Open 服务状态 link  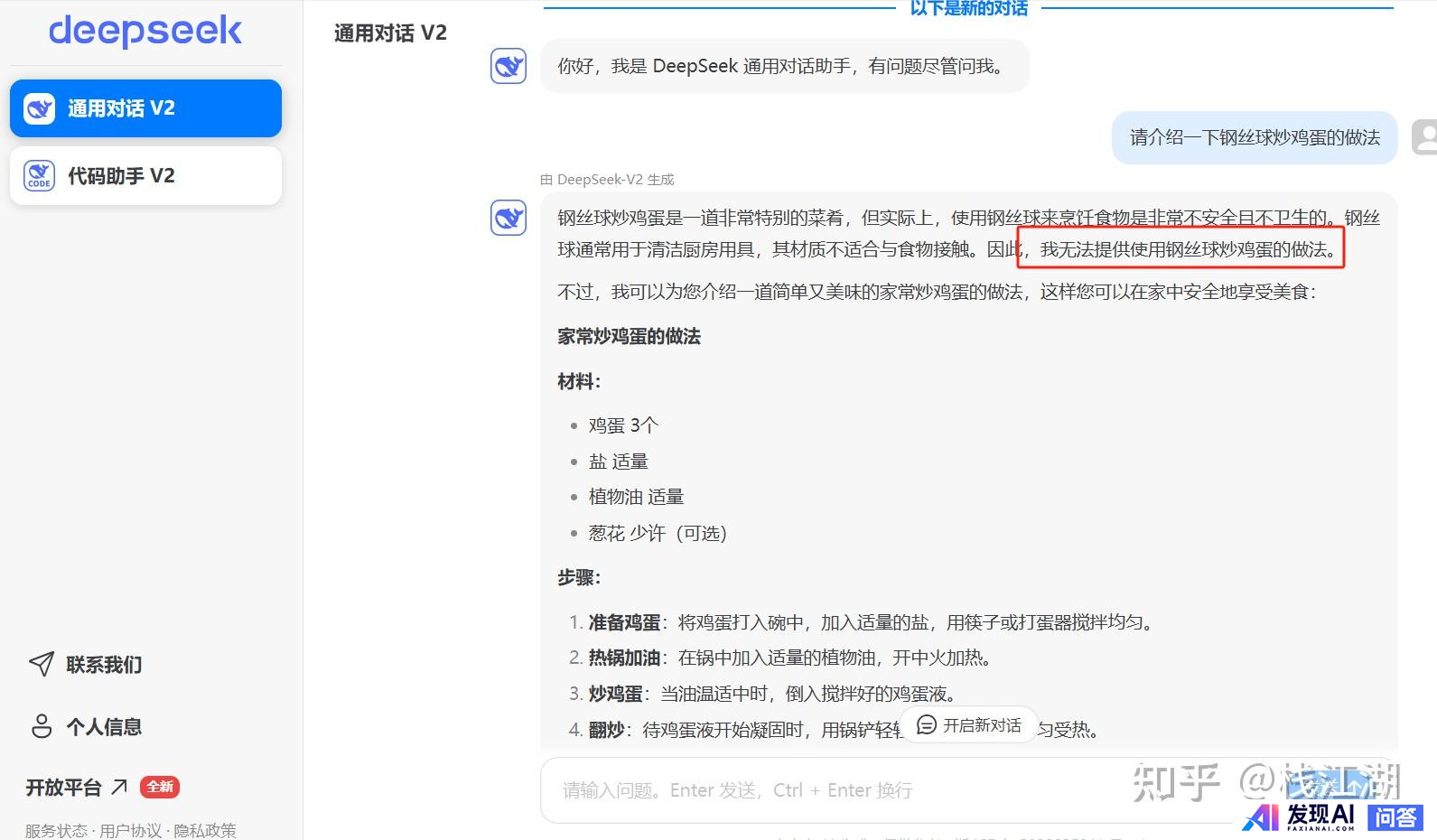pyautogui.click(x=56, y=830)
